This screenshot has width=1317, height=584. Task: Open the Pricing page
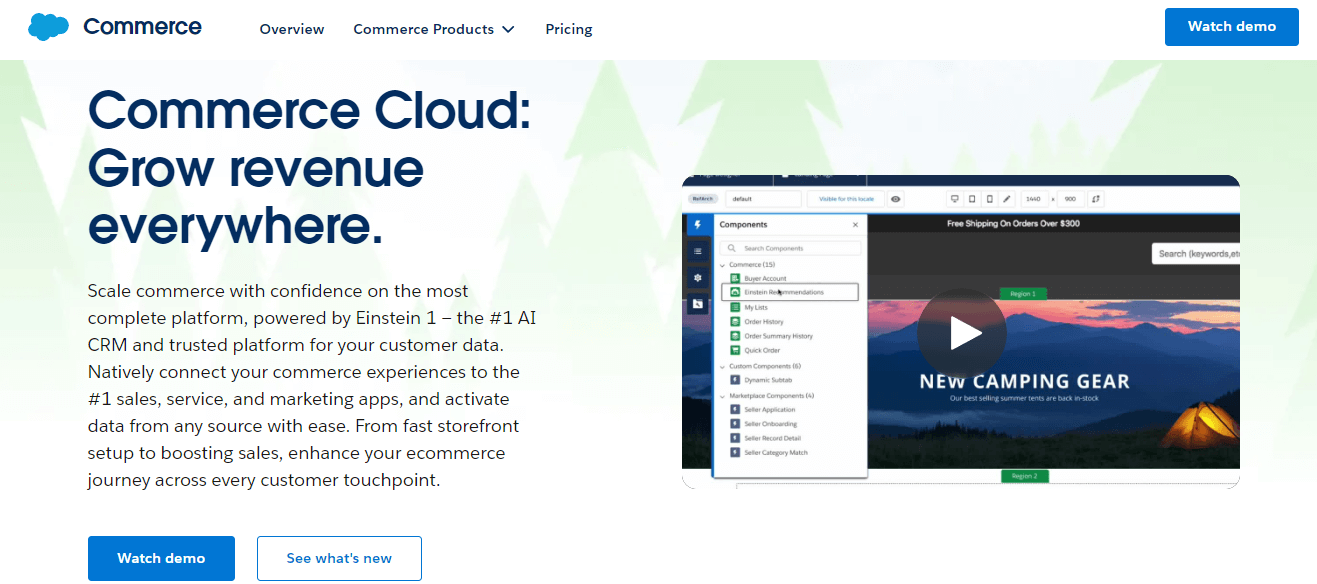pyautogui.click(x=569, y=29)
